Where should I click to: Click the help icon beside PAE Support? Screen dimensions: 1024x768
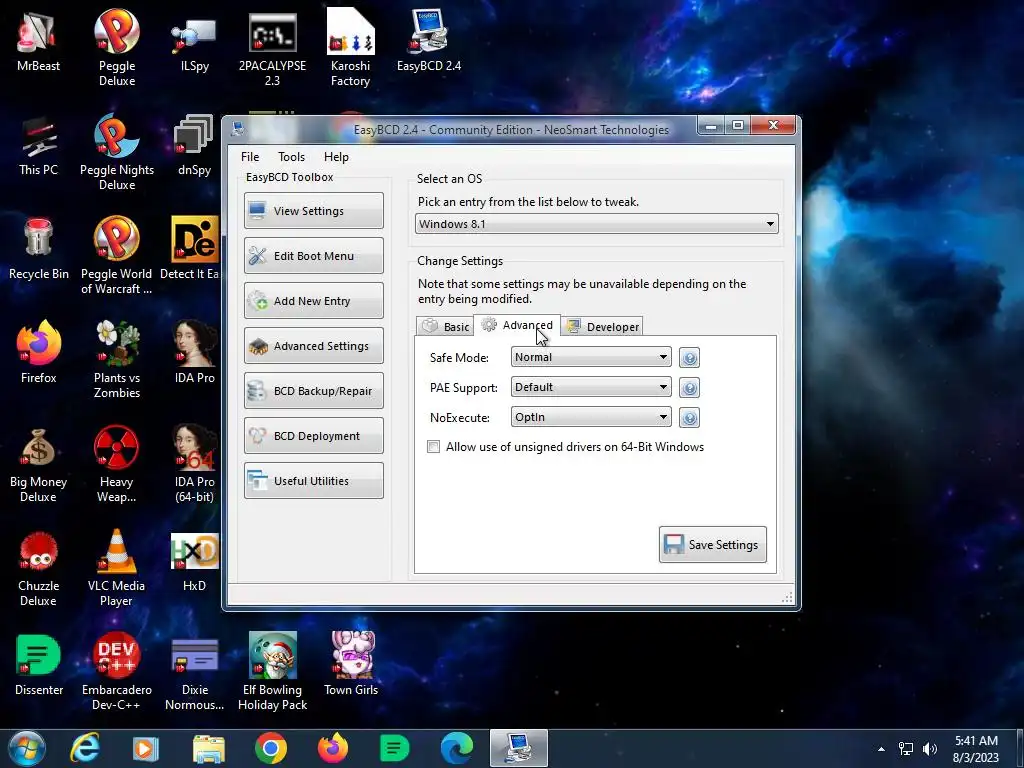689,387
